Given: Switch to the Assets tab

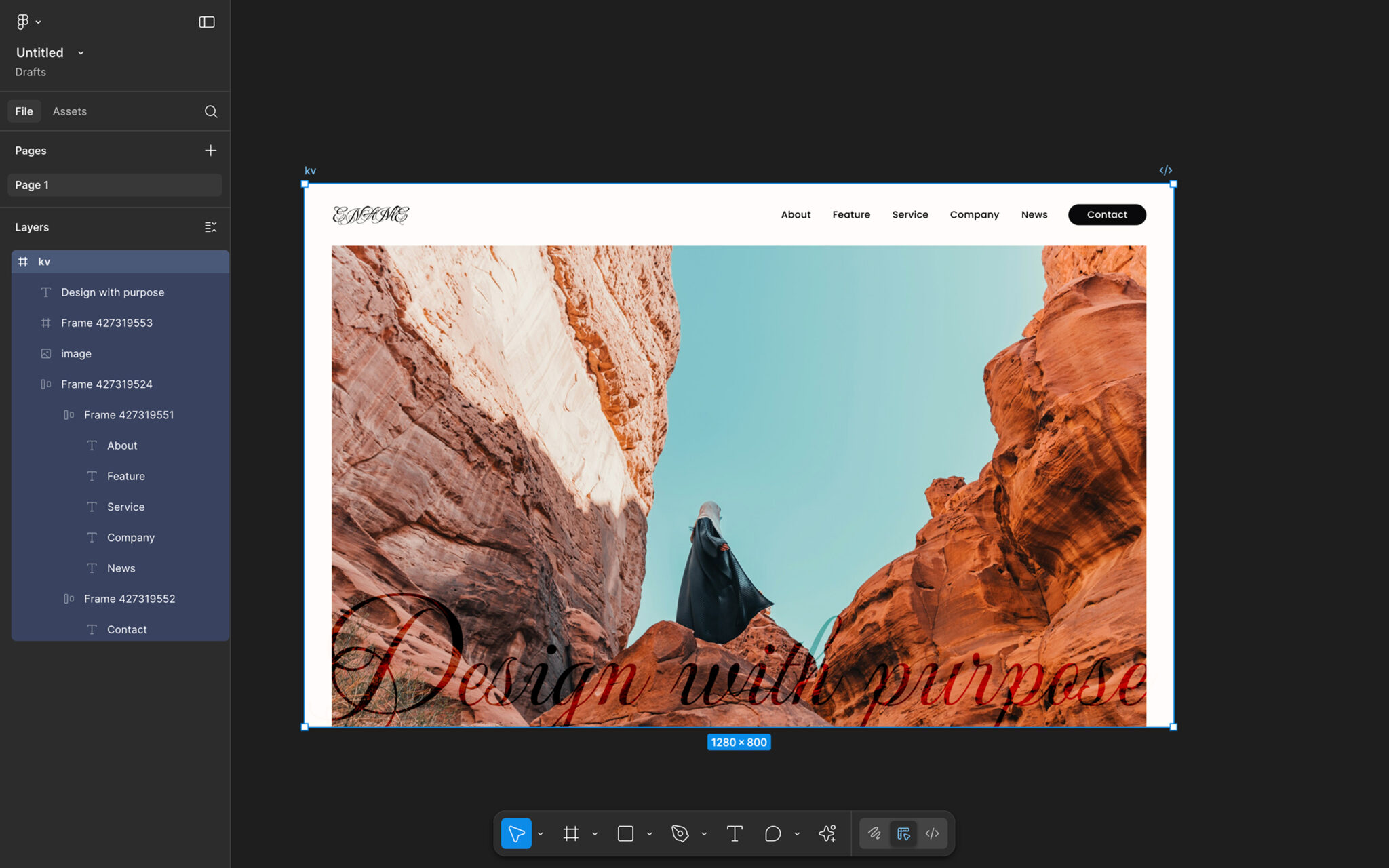Looking at the screenshot, I should 70,111.
